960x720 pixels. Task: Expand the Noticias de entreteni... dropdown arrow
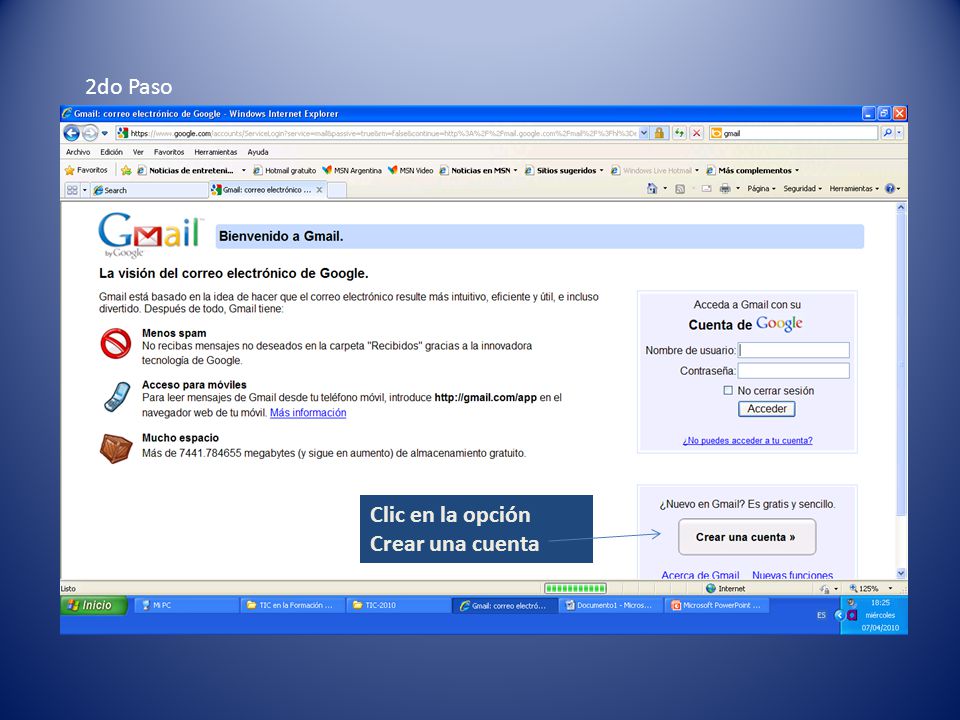point(244,170)
